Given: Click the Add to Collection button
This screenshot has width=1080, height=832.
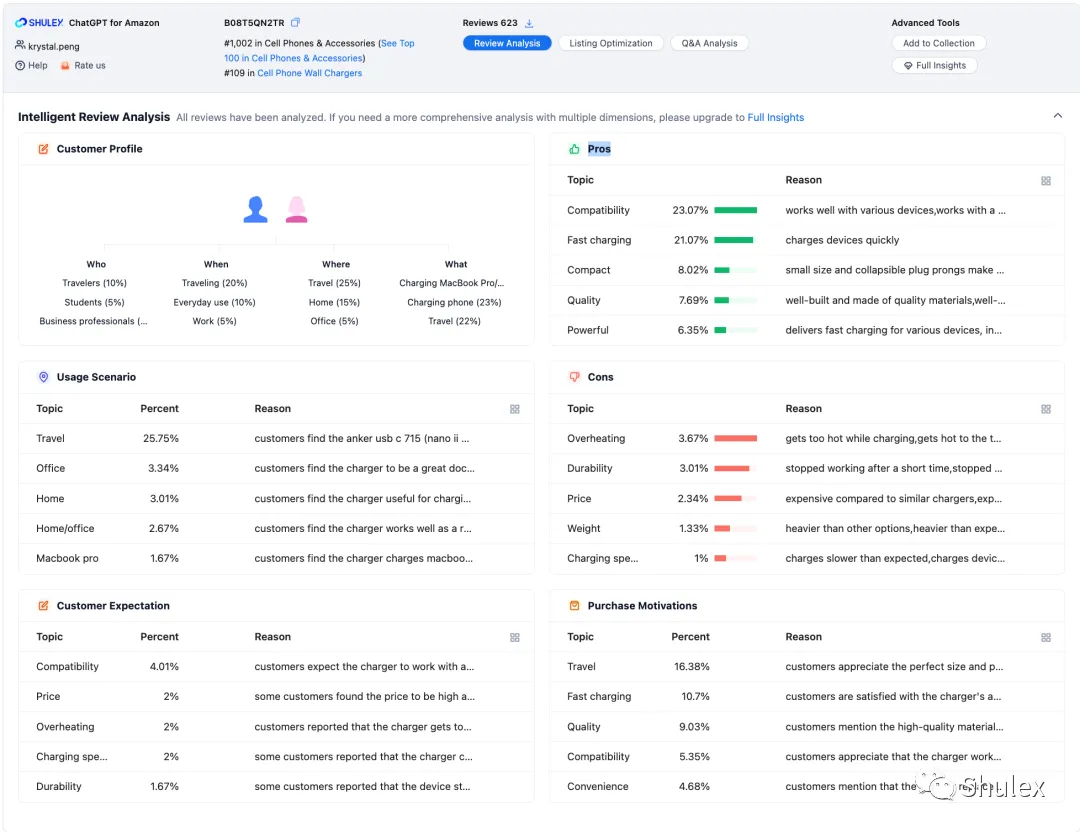Looking at the screenshot, I should tap(938, 43).
